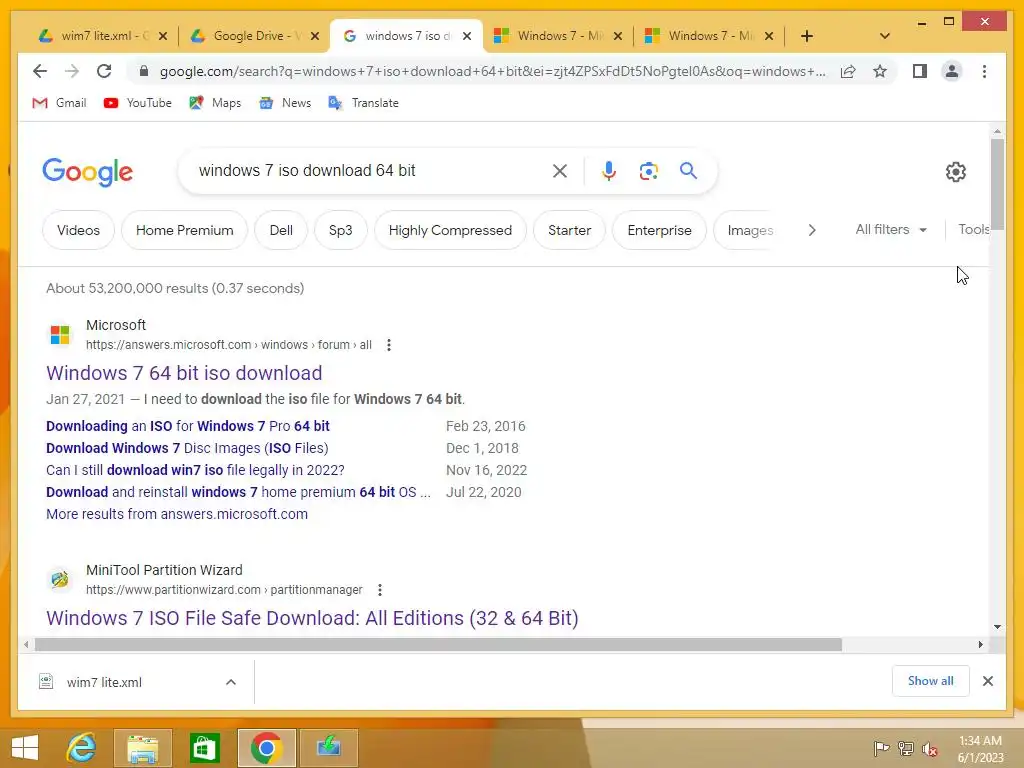
Task: Launch Internet Explorer from taskbar
Action: 82,748
